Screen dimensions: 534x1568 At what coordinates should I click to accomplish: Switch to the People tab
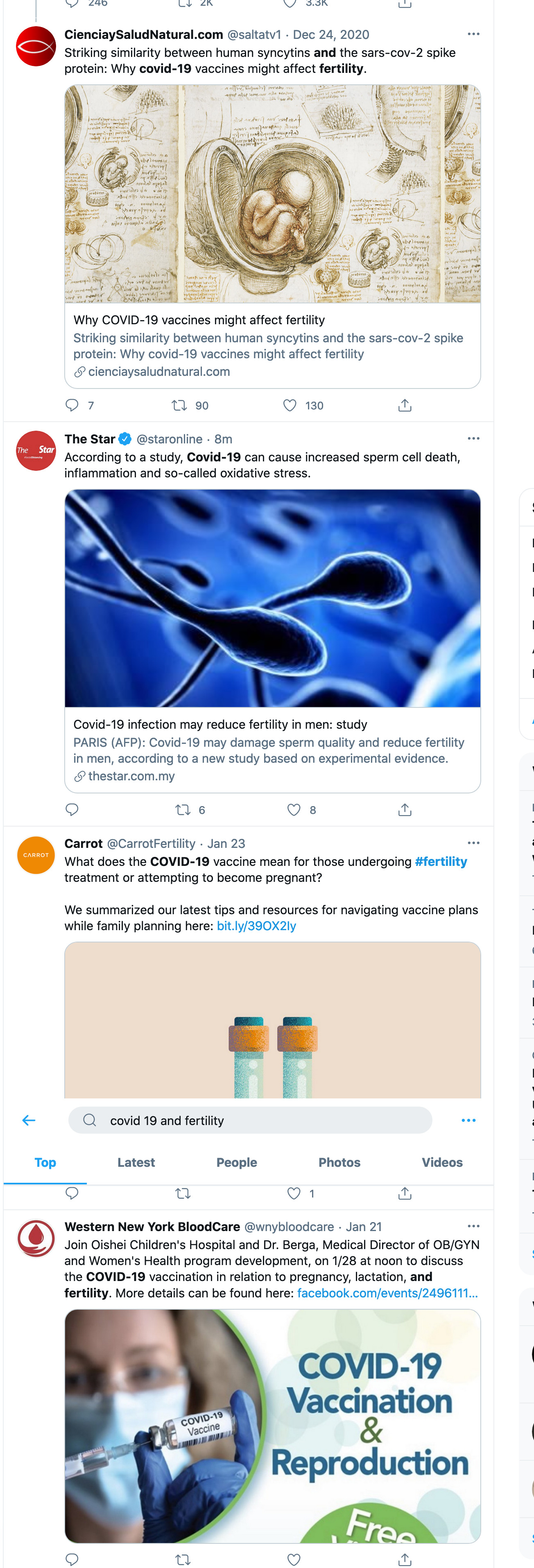(x=236, y=1162)
